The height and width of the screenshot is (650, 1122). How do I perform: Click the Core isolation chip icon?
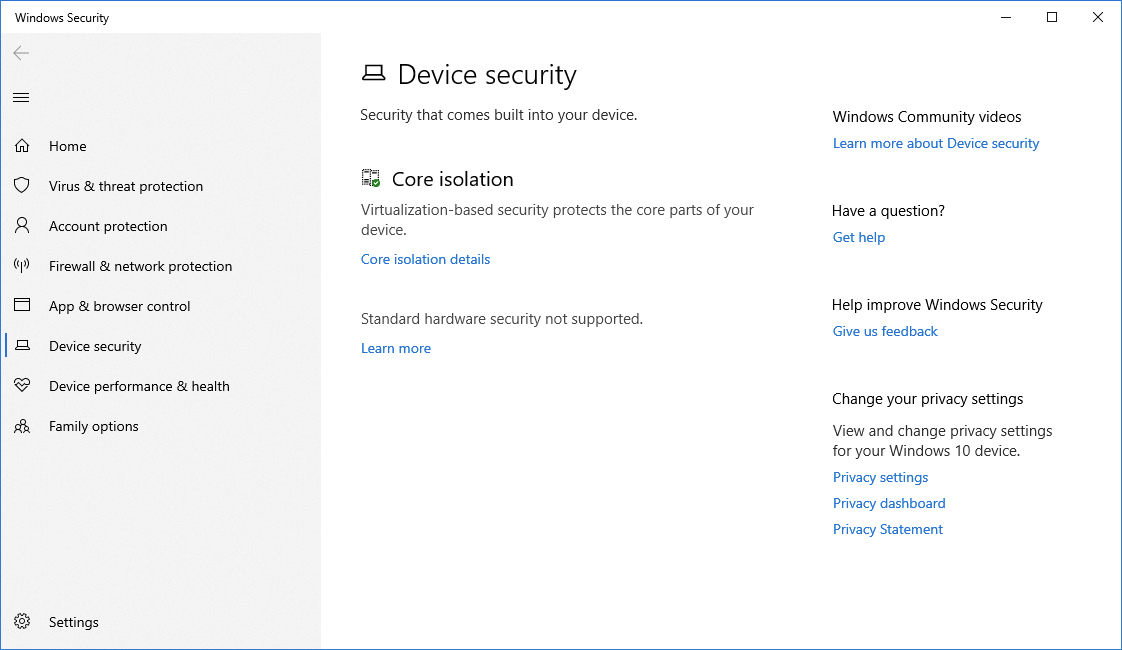click(371, 178)
